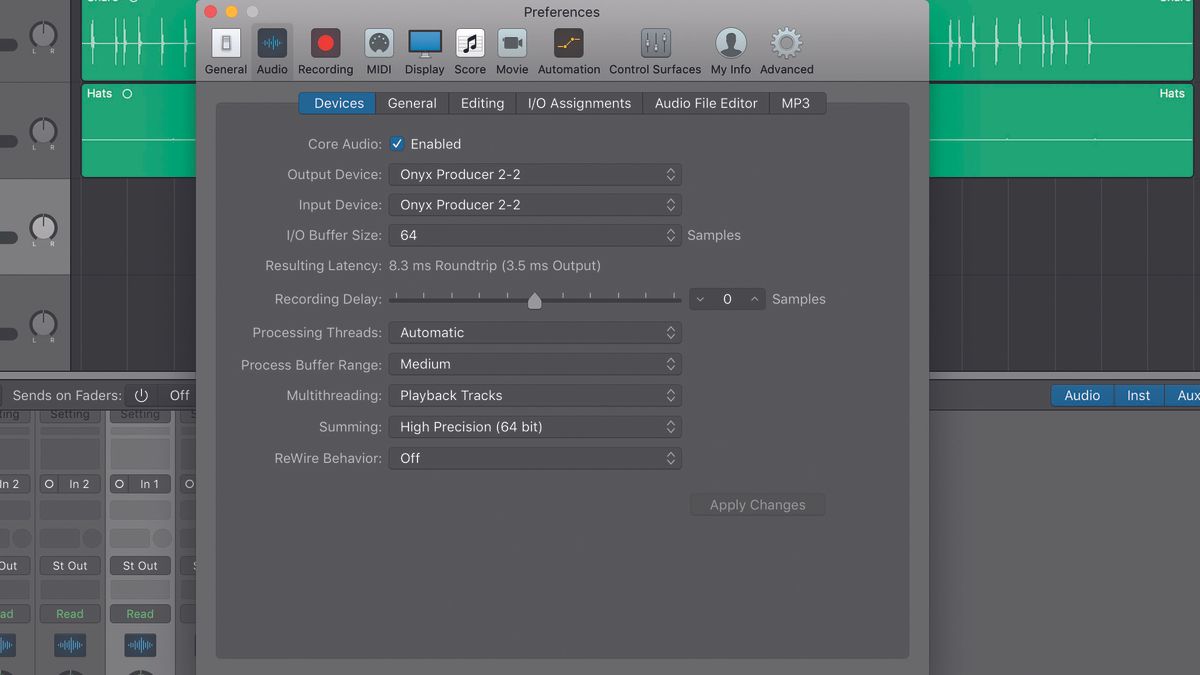Open the Audio File Editor tab
Screen dimensions: 1200x675
tap(705, 102)
